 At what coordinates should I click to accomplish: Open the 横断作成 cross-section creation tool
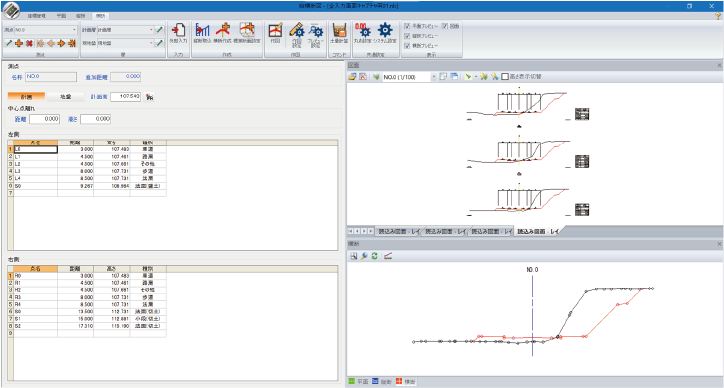pos(223,33)
